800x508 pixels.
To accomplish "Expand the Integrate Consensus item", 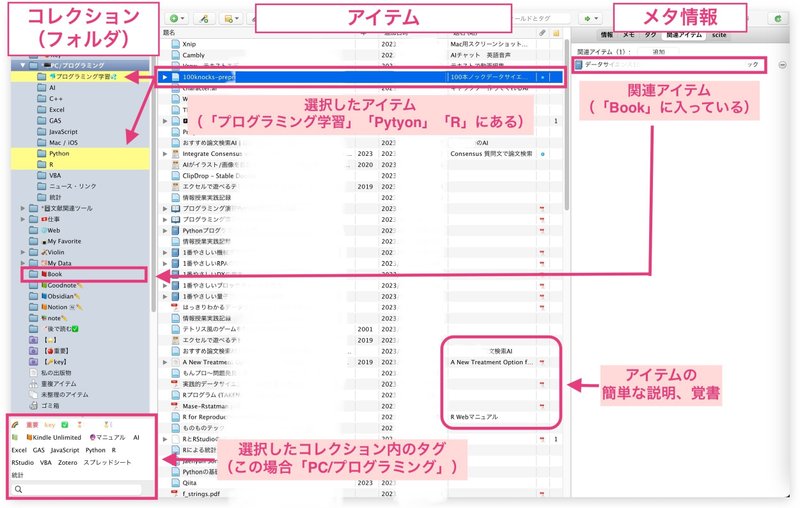I will 165,154.
